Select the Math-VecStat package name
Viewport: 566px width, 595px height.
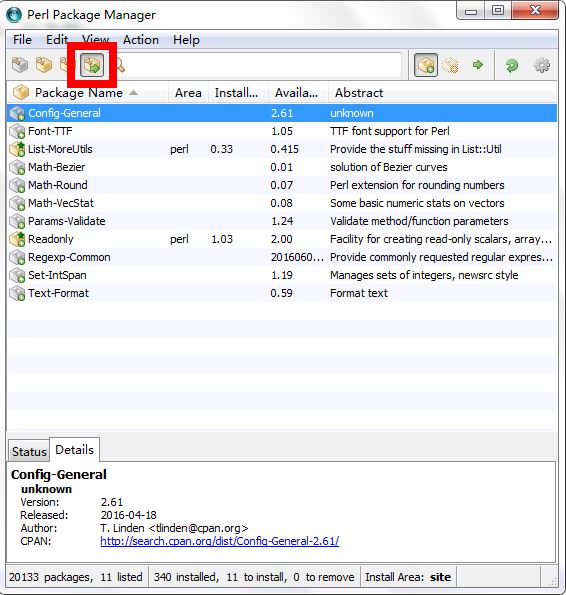[x=61, y=203]
